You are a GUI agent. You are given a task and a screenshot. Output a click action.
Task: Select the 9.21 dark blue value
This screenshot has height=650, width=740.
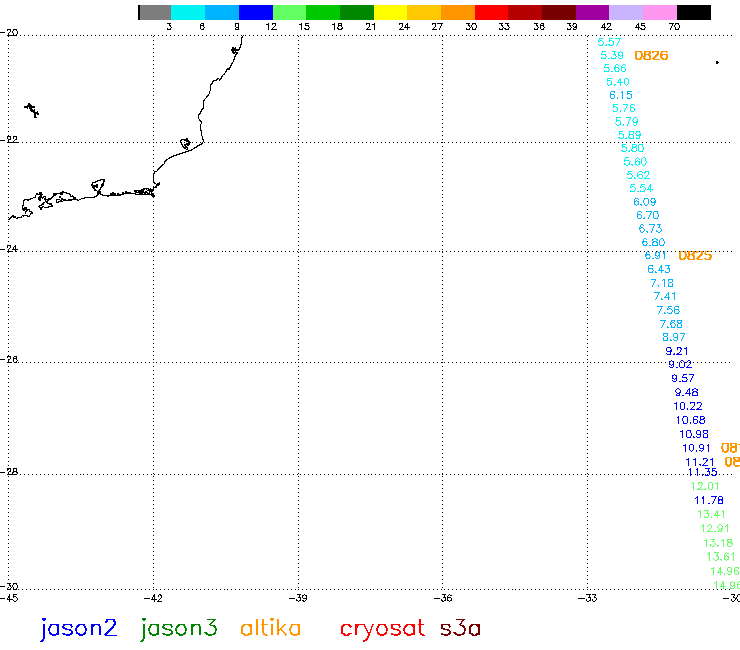677,351
